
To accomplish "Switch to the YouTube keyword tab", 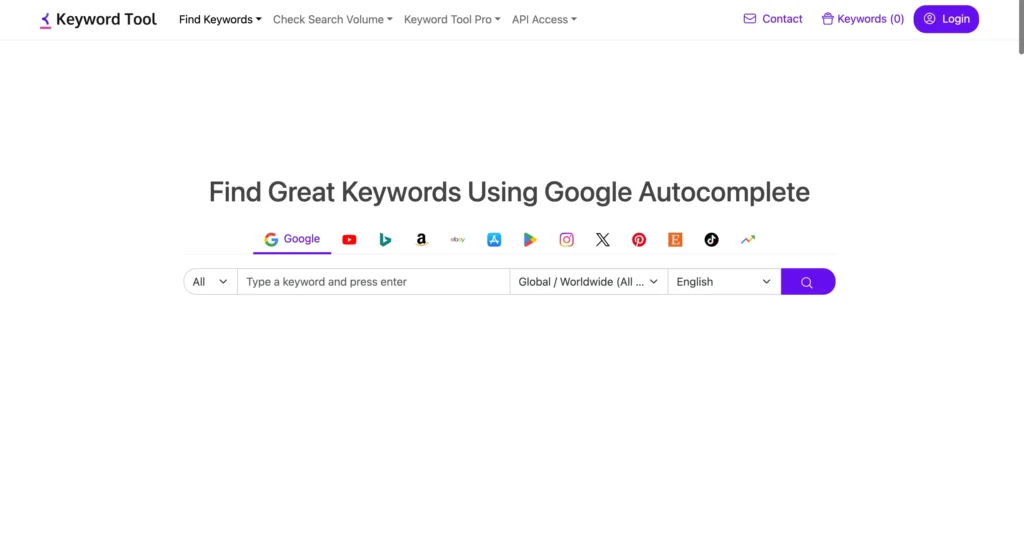I will 349,240.
